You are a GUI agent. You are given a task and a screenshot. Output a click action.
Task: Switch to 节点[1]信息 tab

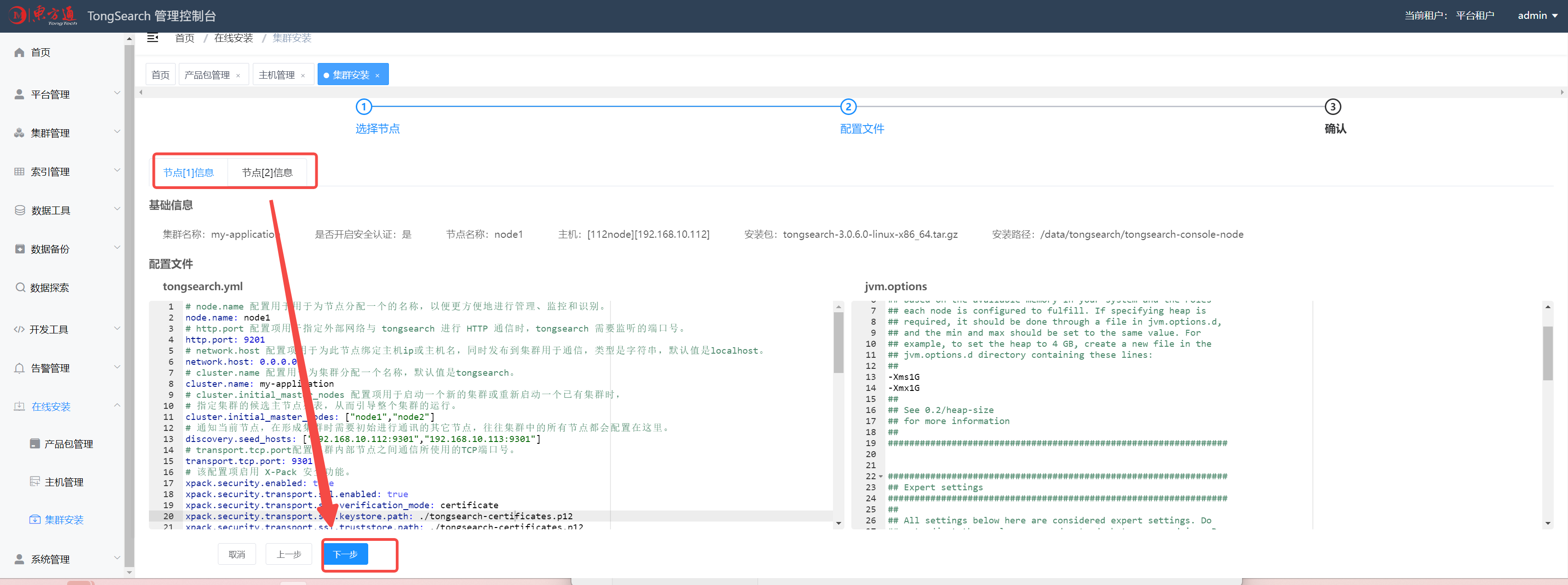pyautogui.click(x=188, y=172)
